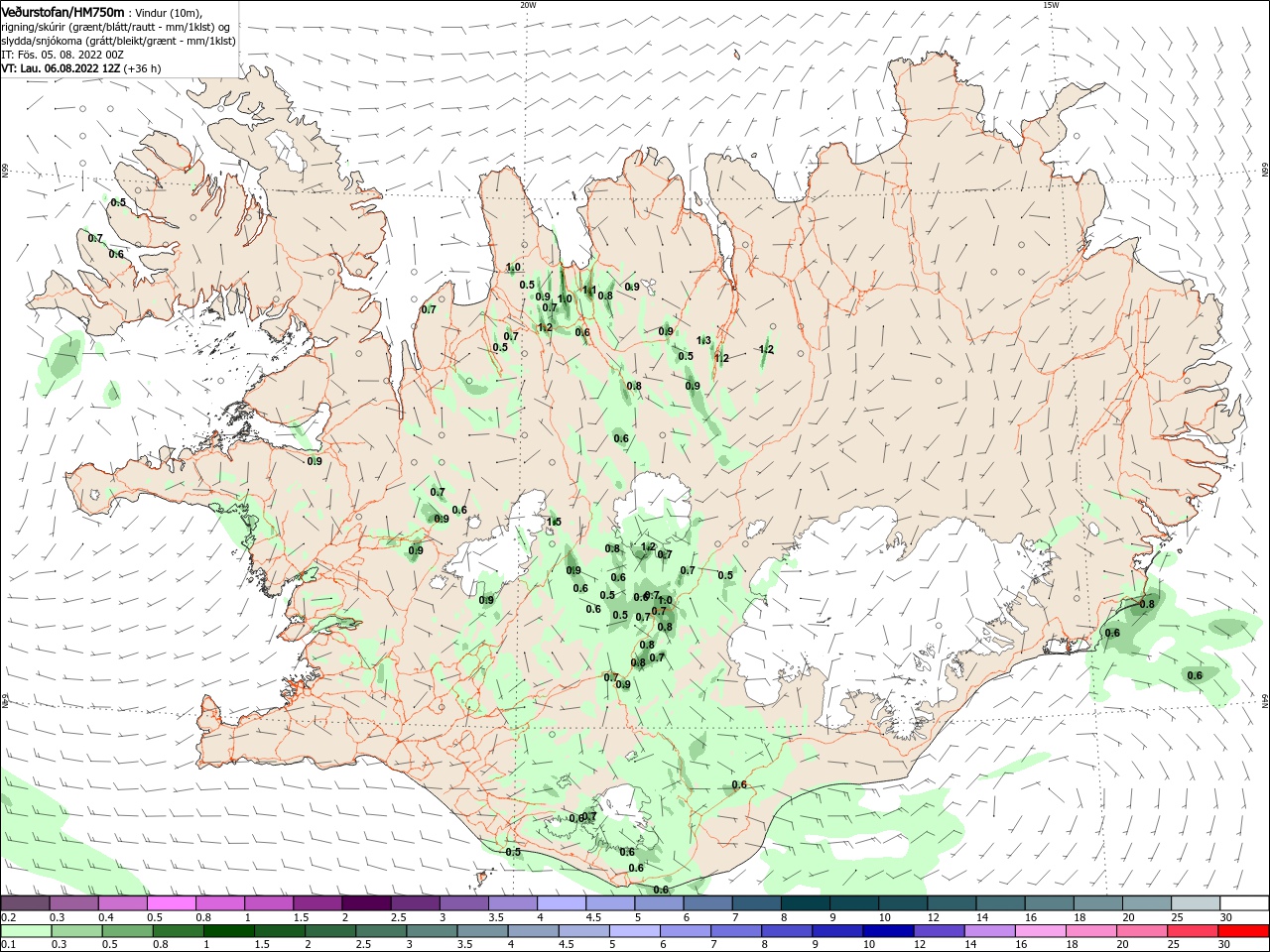Click the 64N latitude label on right edge
The image size is (1270, 952).
(1265, 701)
